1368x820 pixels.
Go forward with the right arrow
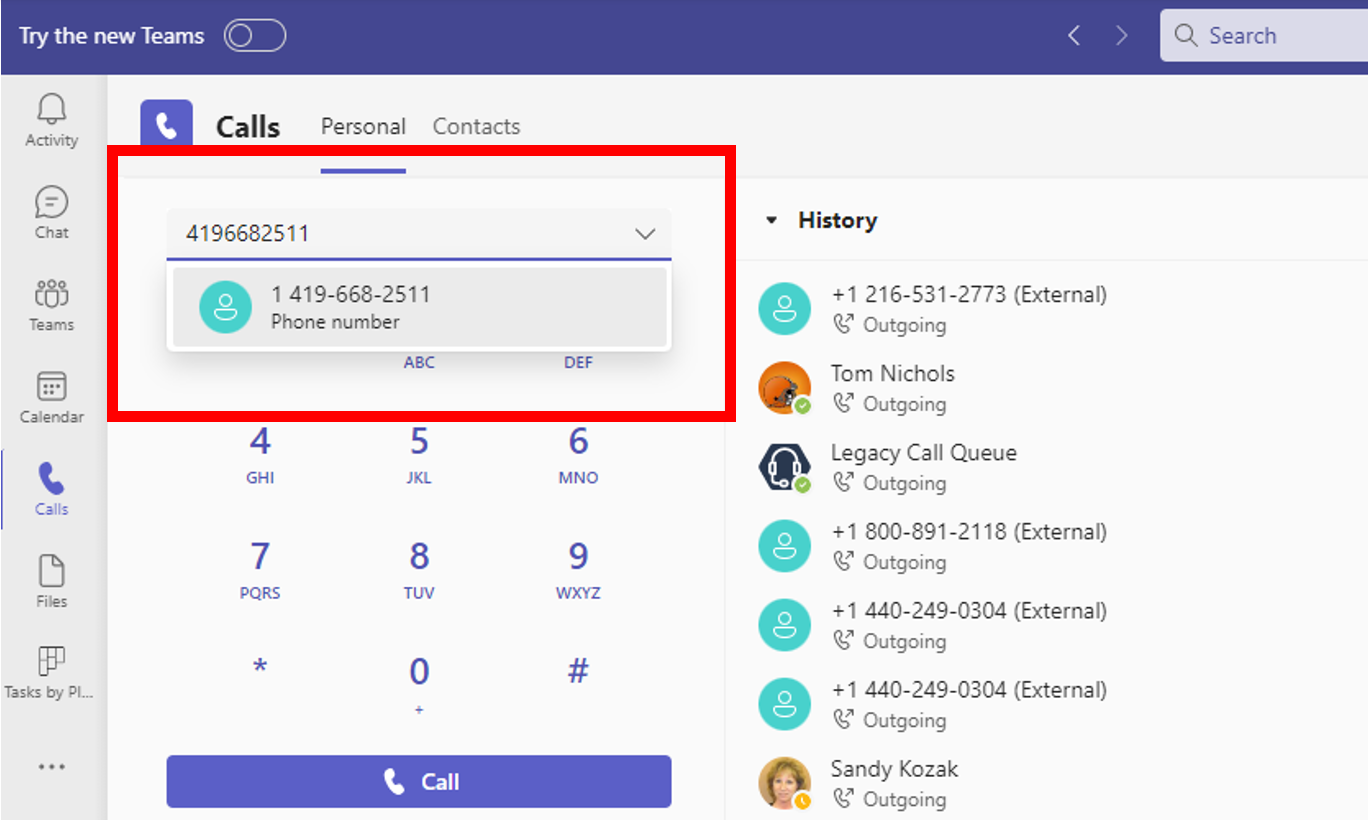[1121, 36]
